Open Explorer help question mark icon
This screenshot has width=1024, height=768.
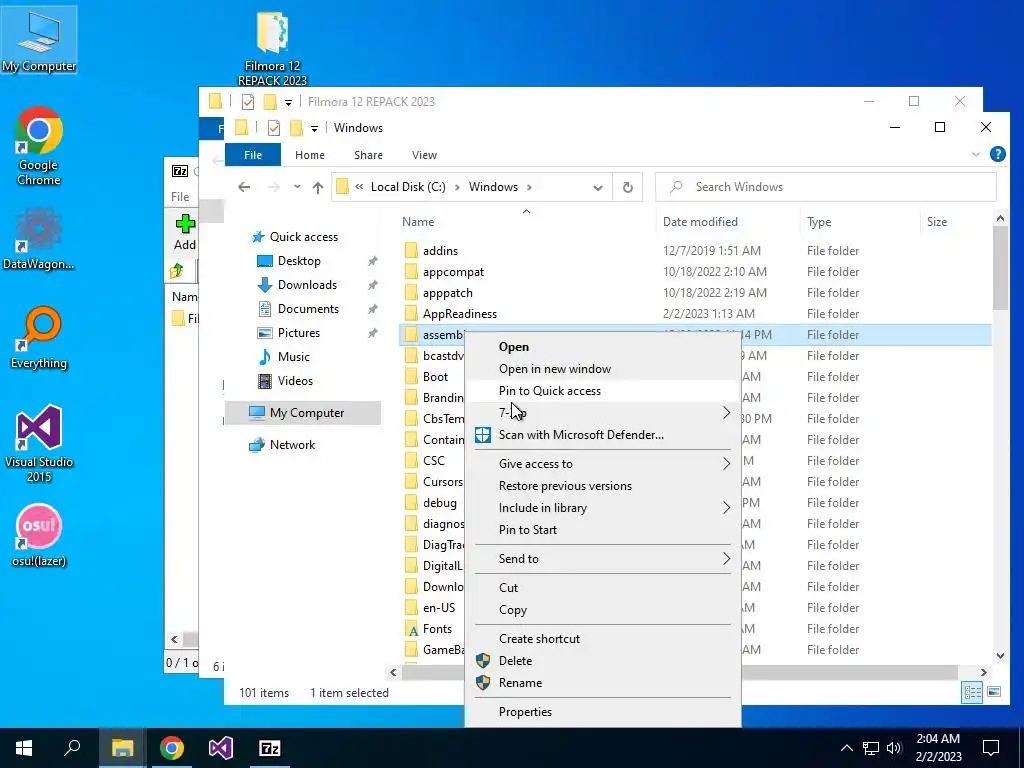[x=998, y=155]
